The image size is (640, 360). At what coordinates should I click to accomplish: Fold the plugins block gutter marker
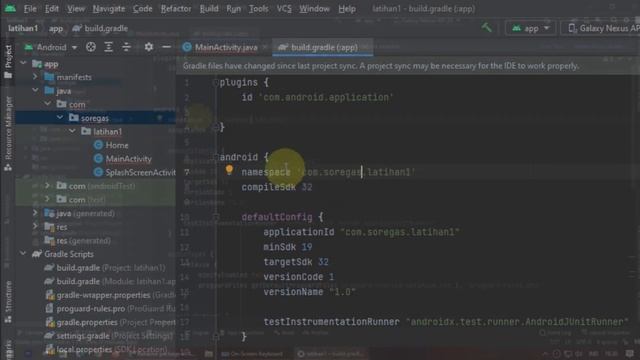click(216, 82)
